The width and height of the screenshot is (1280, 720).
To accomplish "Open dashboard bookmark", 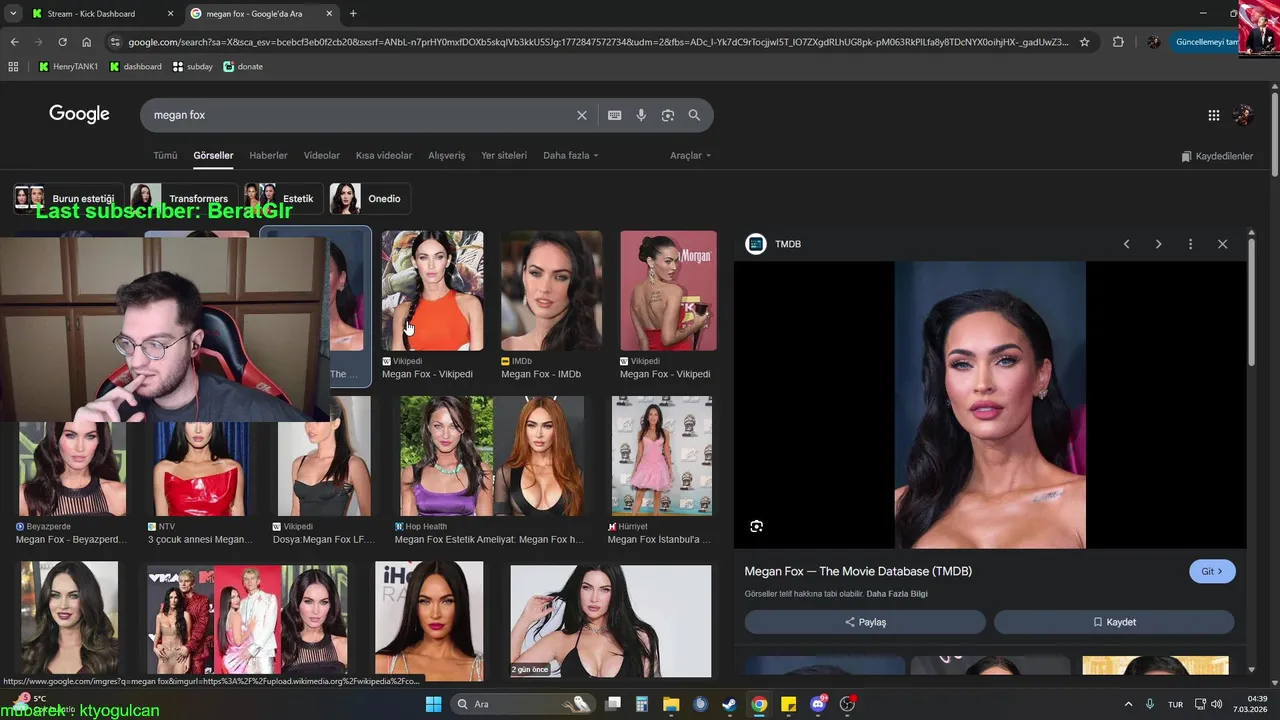I will click(135, 66).
